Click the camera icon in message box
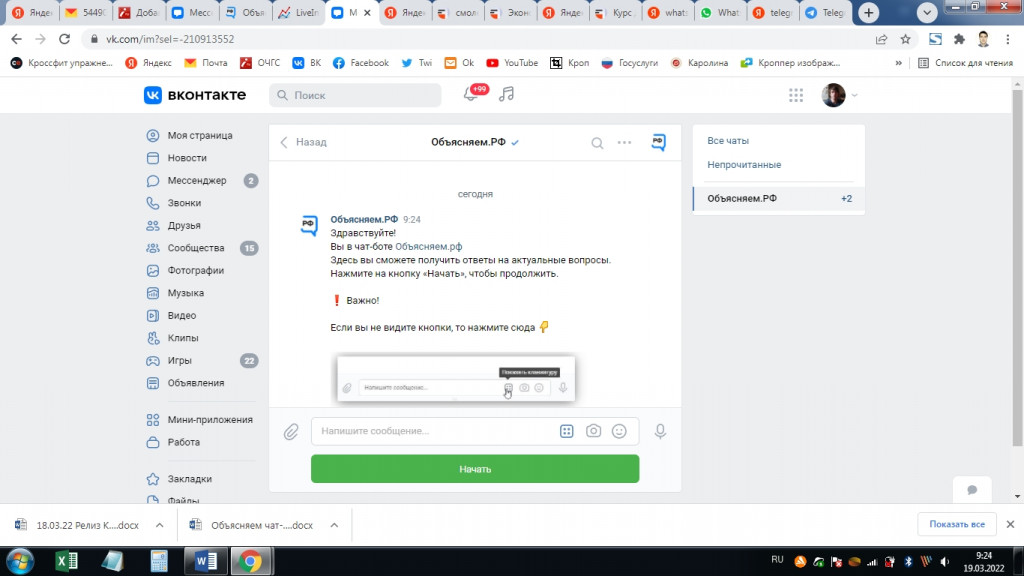The width and height of the screenshot is (1024, 576). tap(593, 431)
